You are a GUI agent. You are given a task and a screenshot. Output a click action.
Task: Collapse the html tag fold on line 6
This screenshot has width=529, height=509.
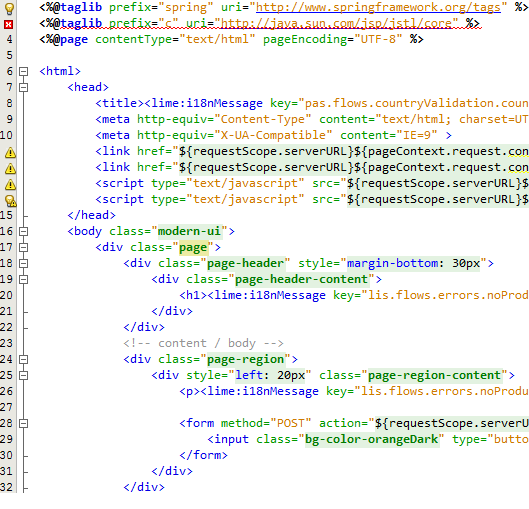click(23, 72)
